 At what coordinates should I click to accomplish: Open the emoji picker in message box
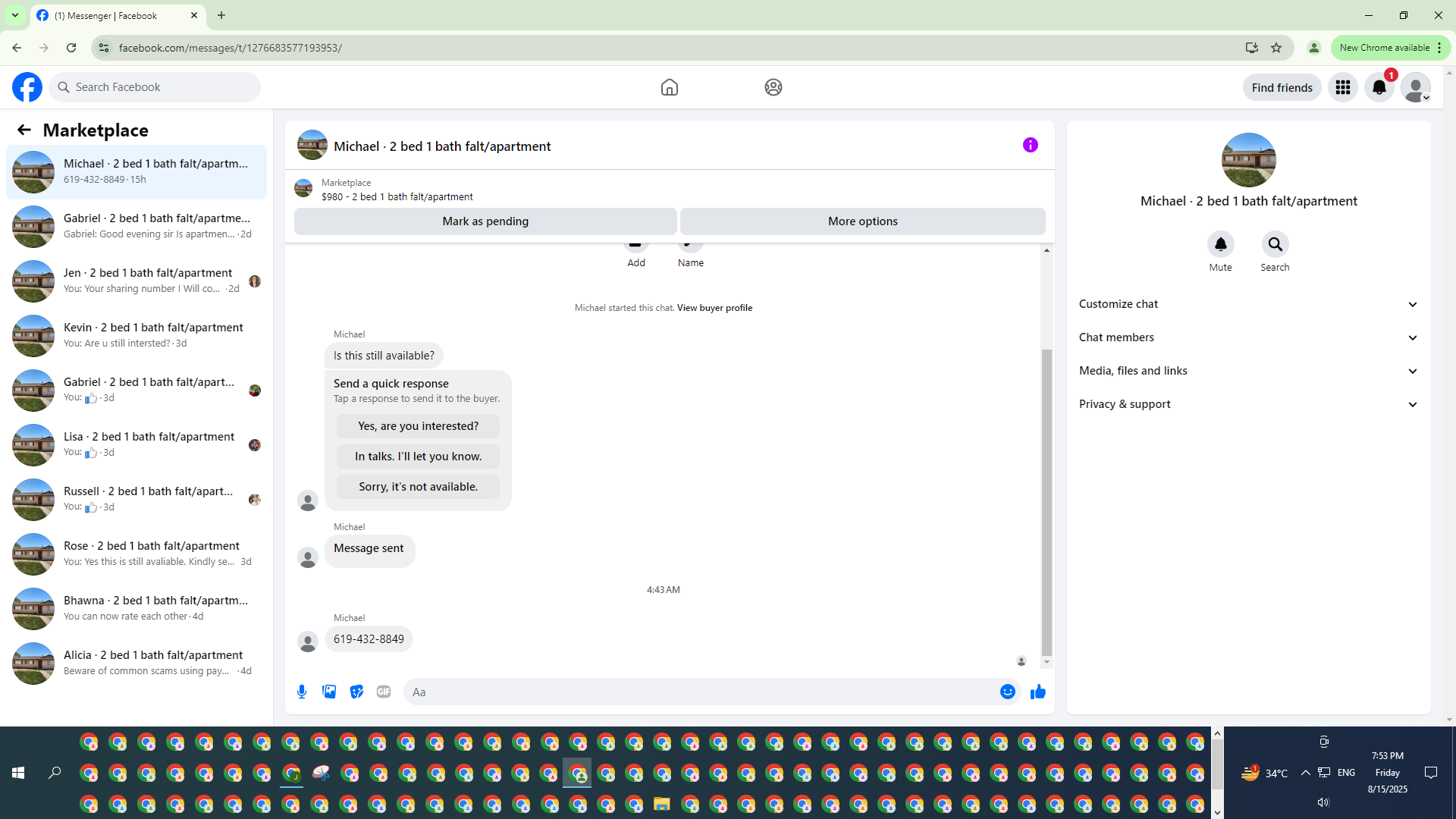(1007, 692)
